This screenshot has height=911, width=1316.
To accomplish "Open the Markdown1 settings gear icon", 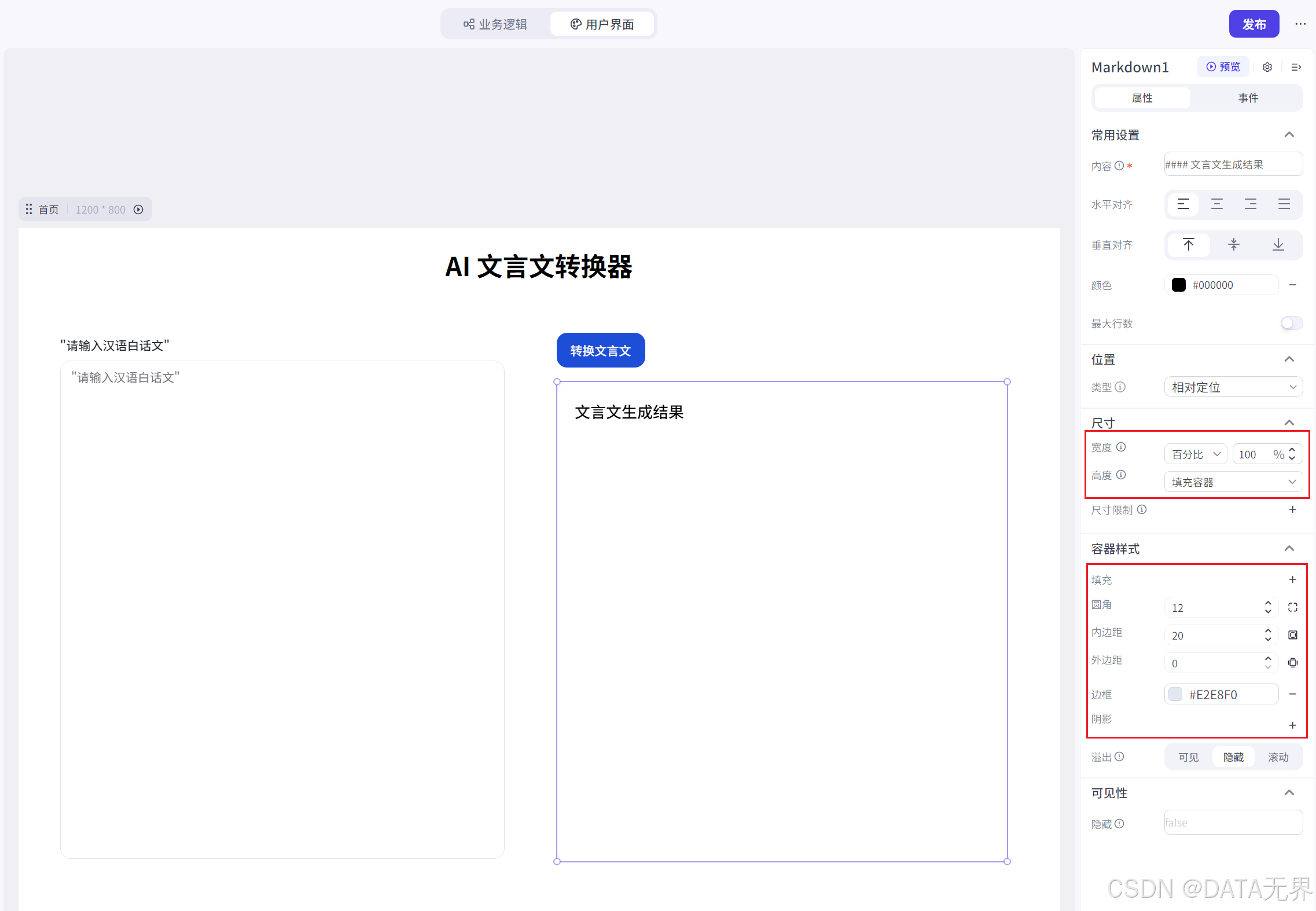I will tap(1267, 67).
